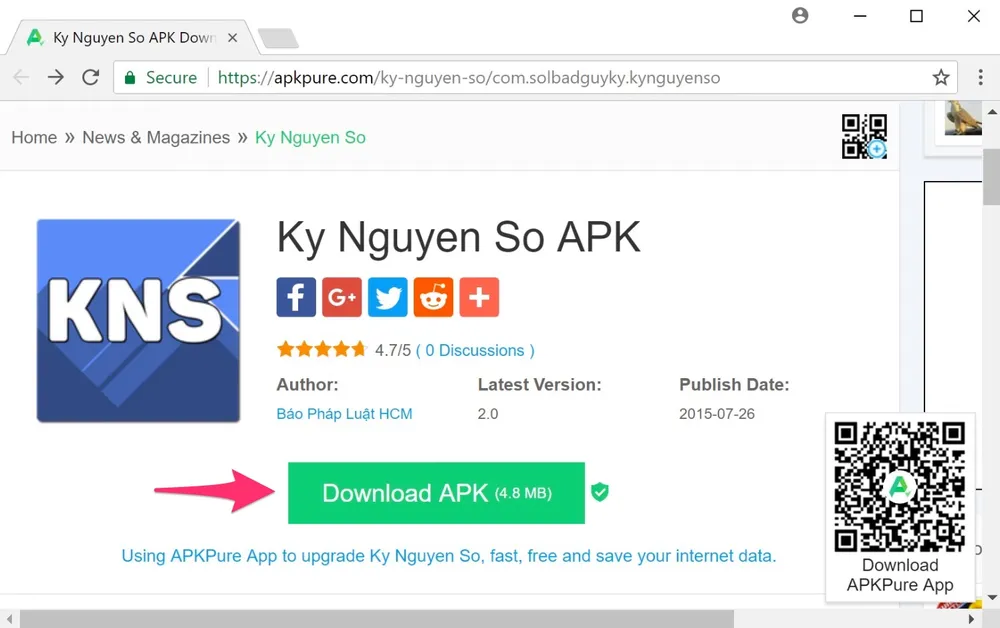Viewport: 1000px width, 628px height.
Task: Click the Download APK (4.8 MB) button
Action: pos(436,493)
